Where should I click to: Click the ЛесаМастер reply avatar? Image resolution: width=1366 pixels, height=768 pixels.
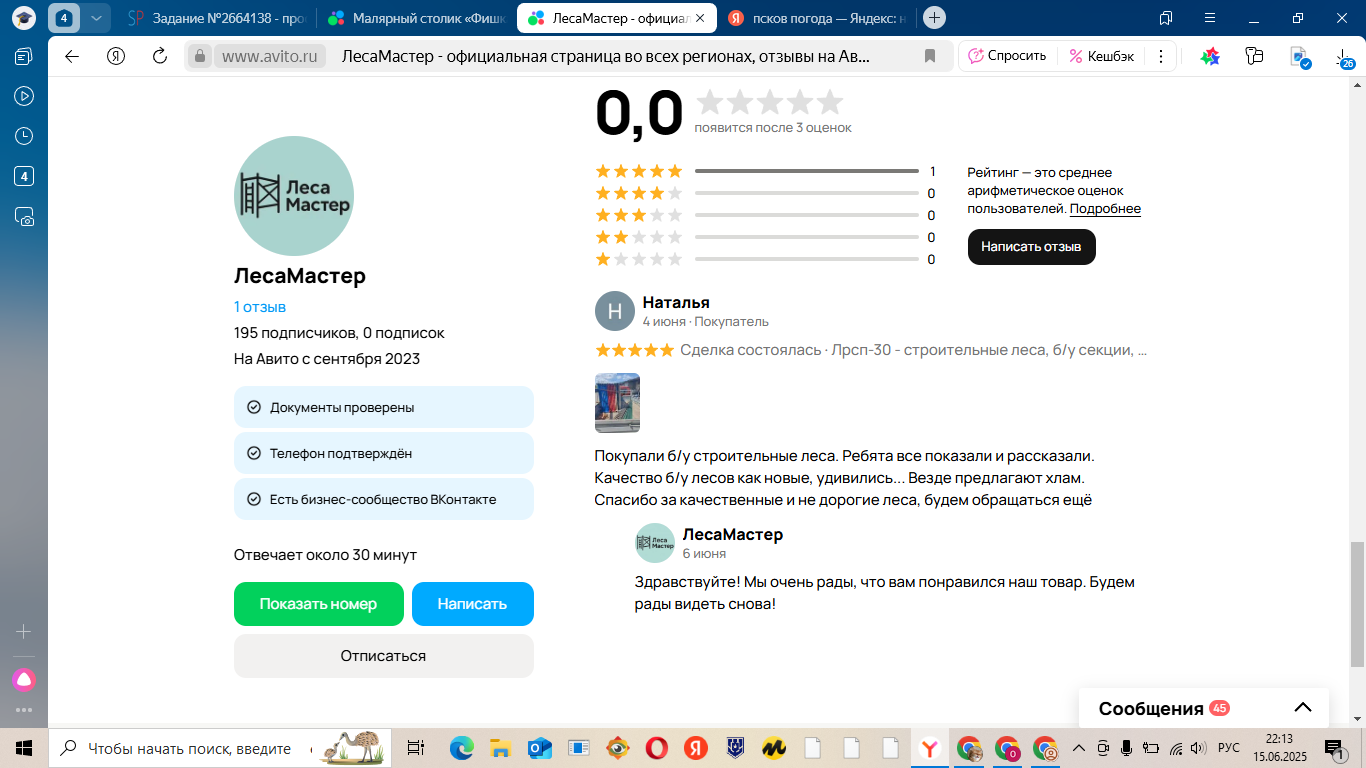655,542
